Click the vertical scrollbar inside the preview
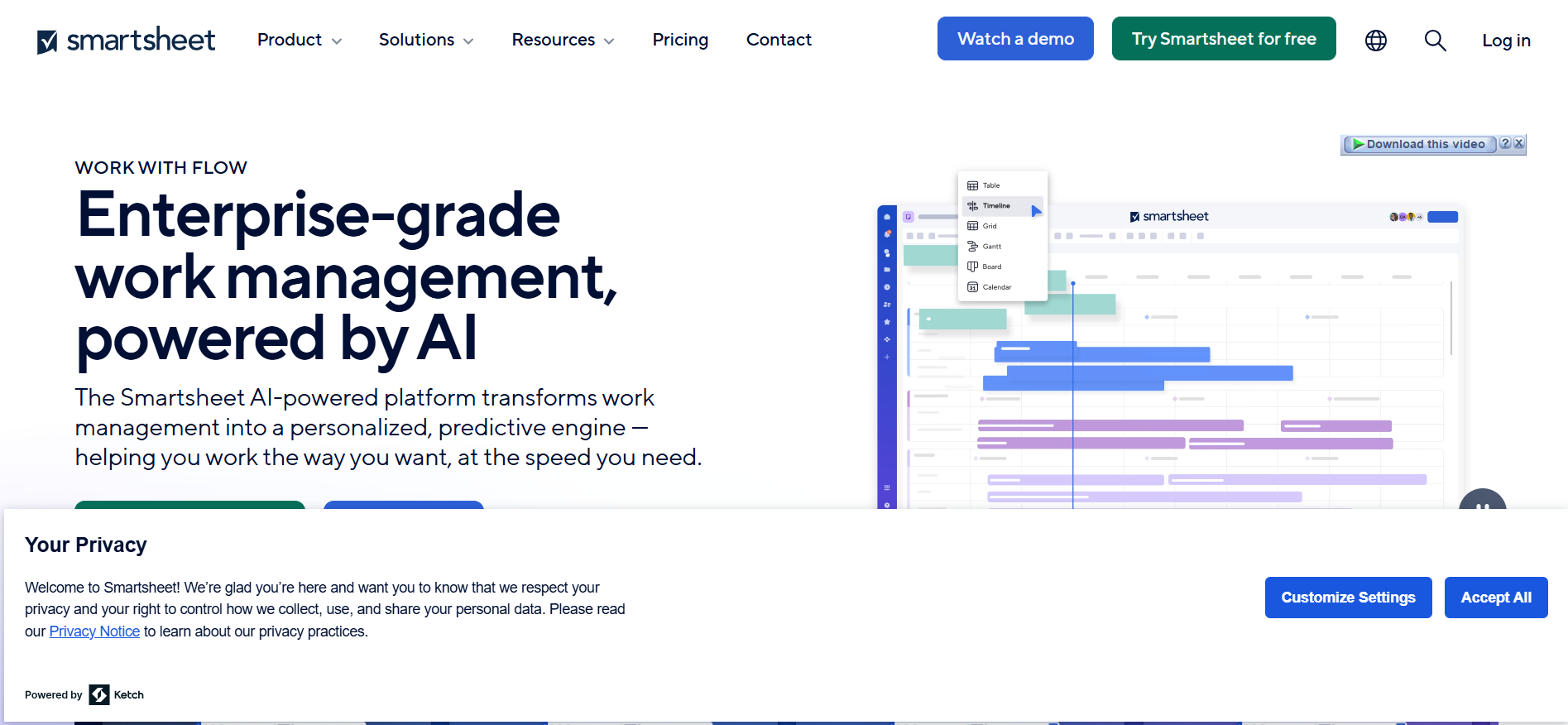This screenshot has width=1568, height=725. click(x=1451, y=319)
